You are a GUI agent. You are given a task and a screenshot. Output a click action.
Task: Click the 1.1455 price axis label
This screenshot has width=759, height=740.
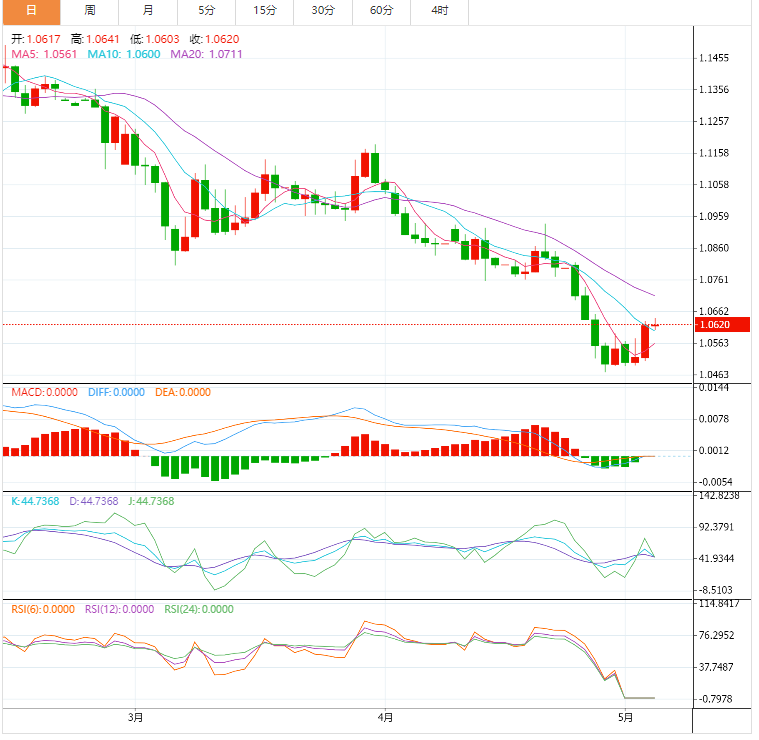pos(713,58)
